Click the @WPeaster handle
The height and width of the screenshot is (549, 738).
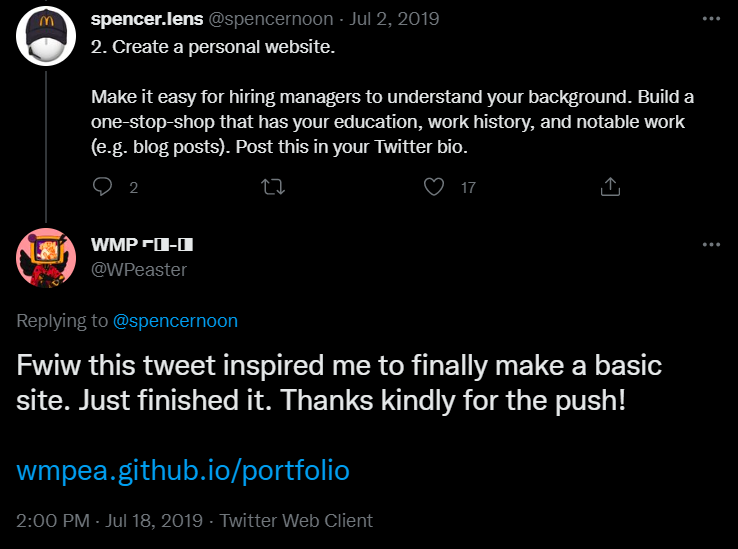[138, 269]
